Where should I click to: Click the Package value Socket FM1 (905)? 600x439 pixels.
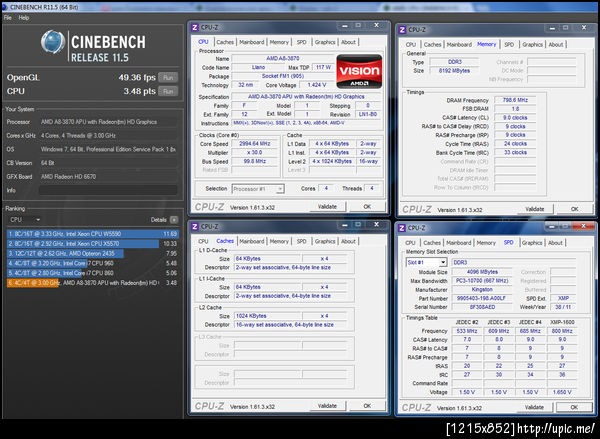(x=282, y=76)
